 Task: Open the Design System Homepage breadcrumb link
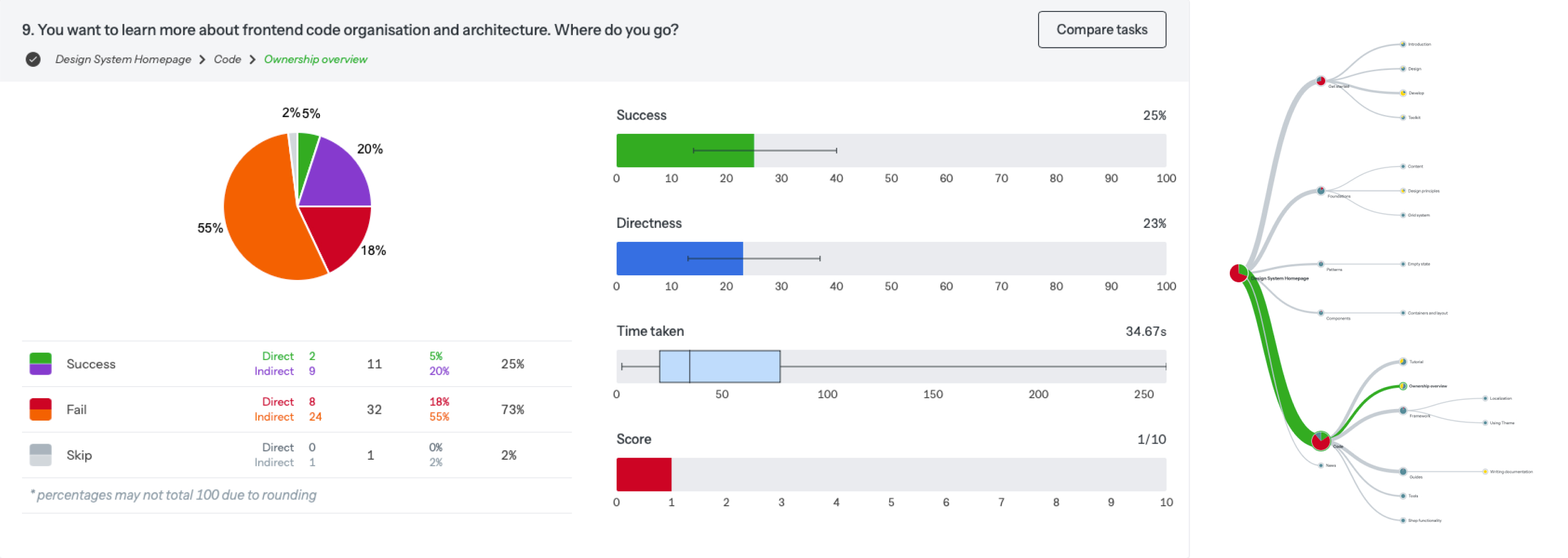[123, 59]
